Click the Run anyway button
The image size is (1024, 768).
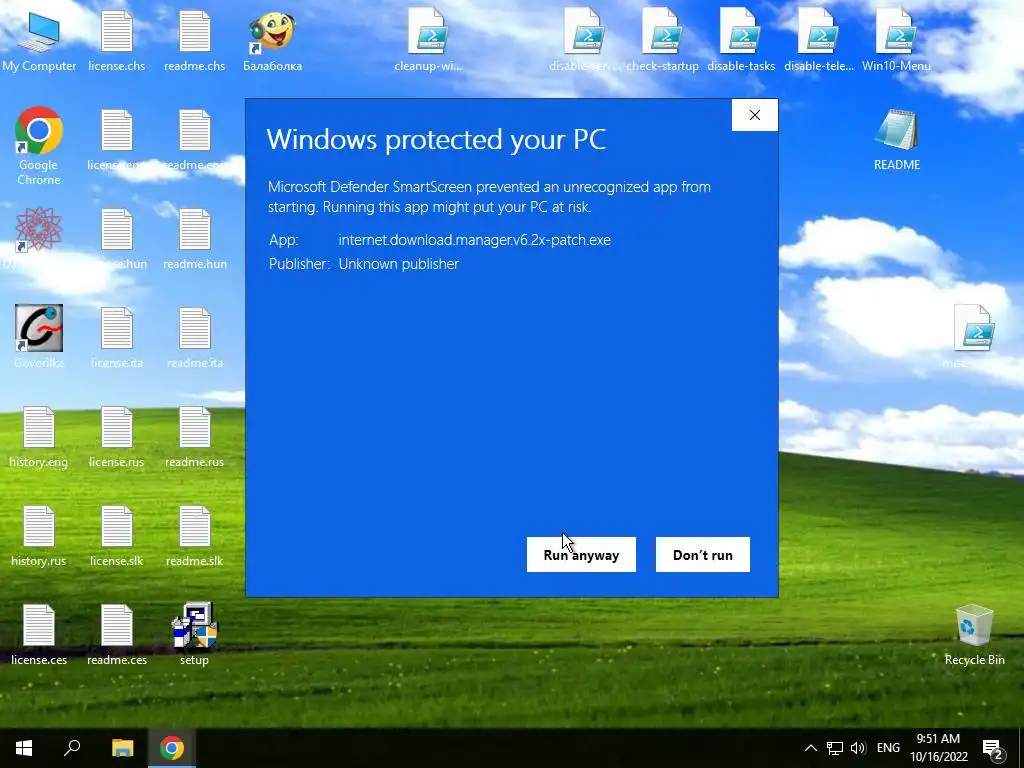coord(581,554)
